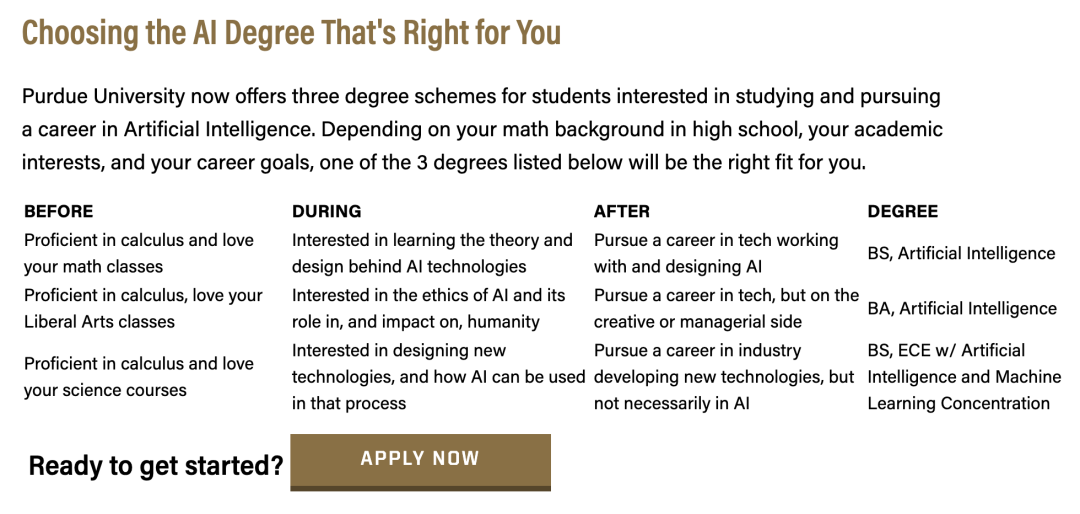Click "love your math classes" cell
Viewport: 1080px width, 514px height.
point(139,253)
